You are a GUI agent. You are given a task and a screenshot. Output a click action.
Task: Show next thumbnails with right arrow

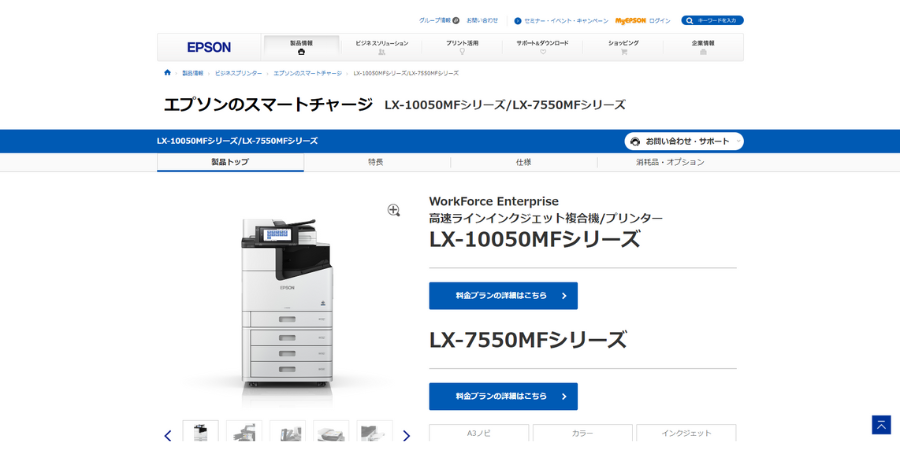(x=406, y=436)
